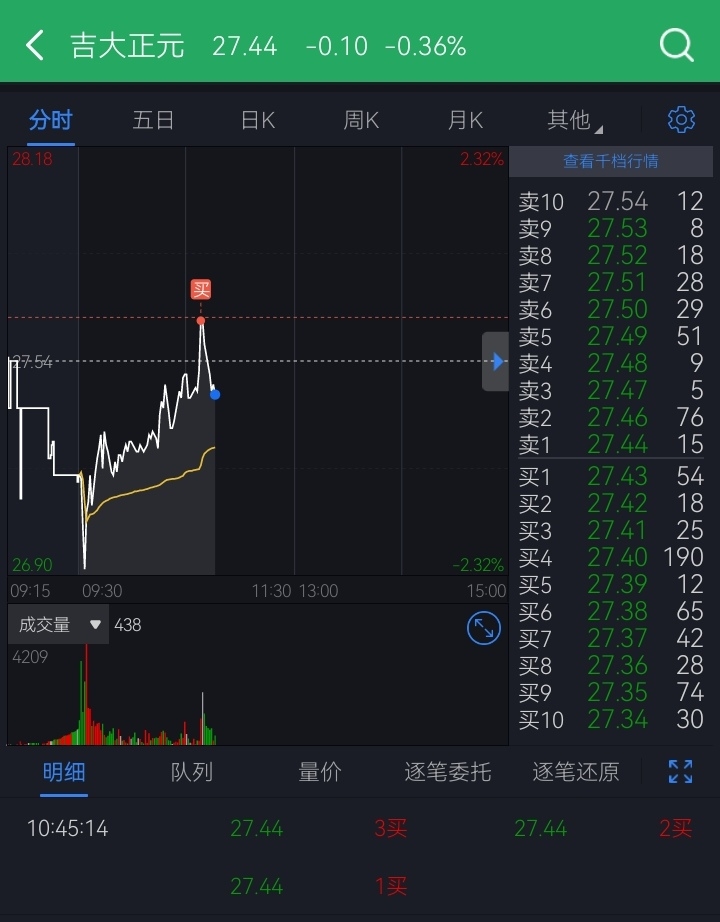The height and width of the screenshot is (922, 720).
Task: Tap the blue arrow handle beside the order book
Action: point(496,361)
